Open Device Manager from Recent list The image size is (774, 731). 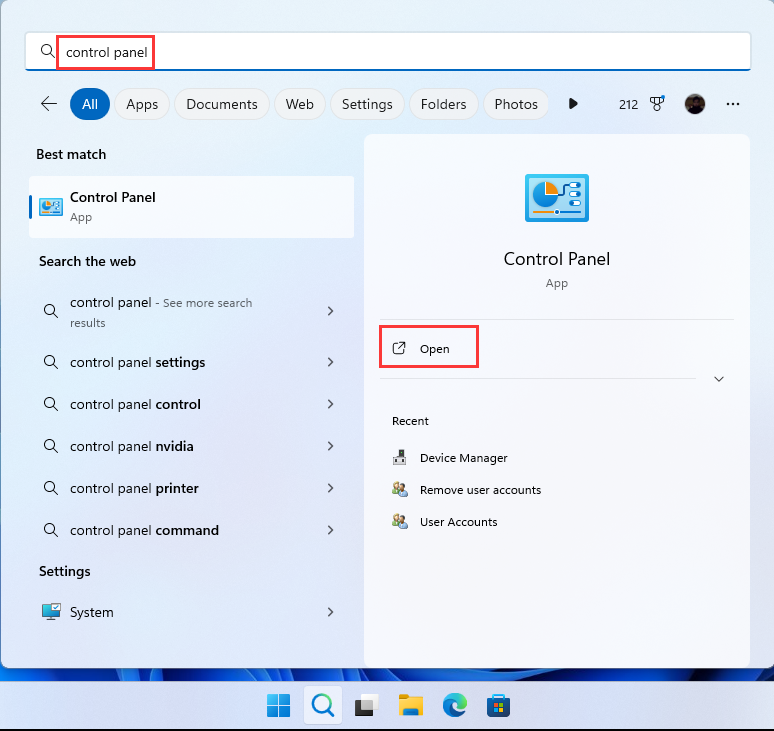click(464, 458)
